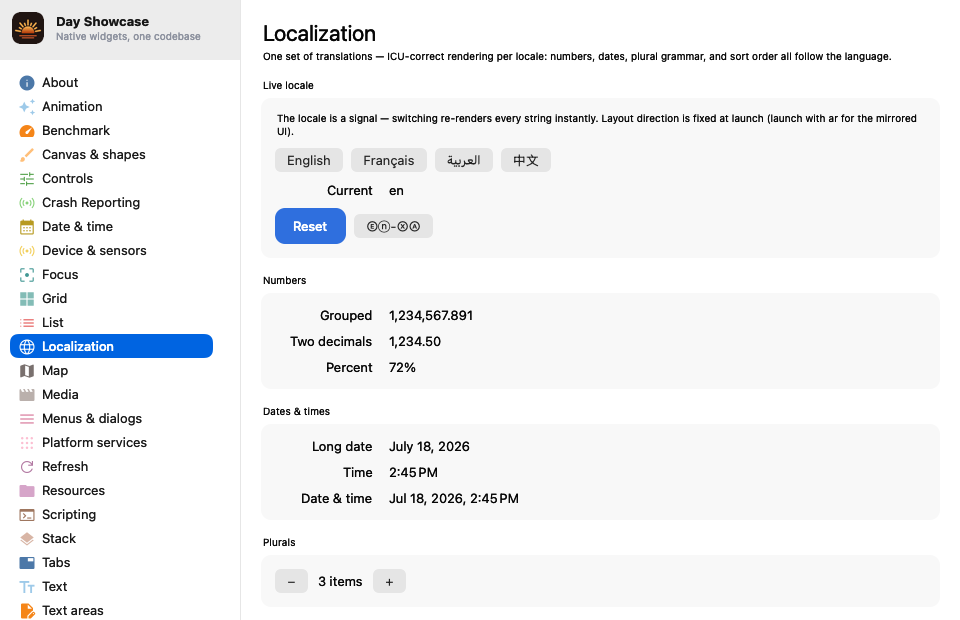Screen dimensions: 960x620
Task: Switch locale to Chinese (中文)
Action: [x=526, y=160]
